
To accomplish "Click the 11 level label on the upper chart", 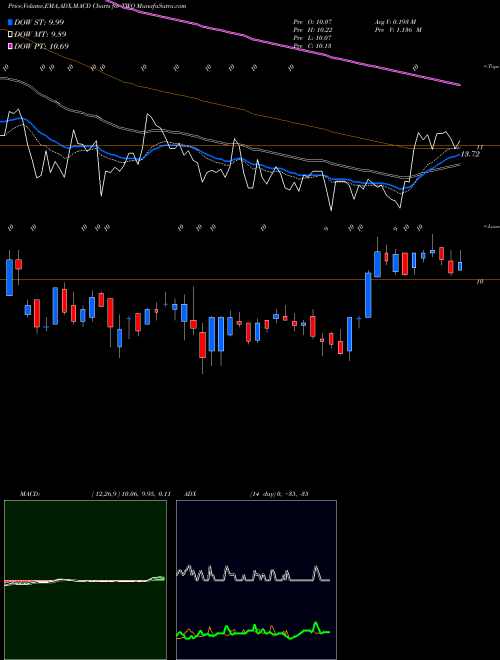I will pos(480,147).
